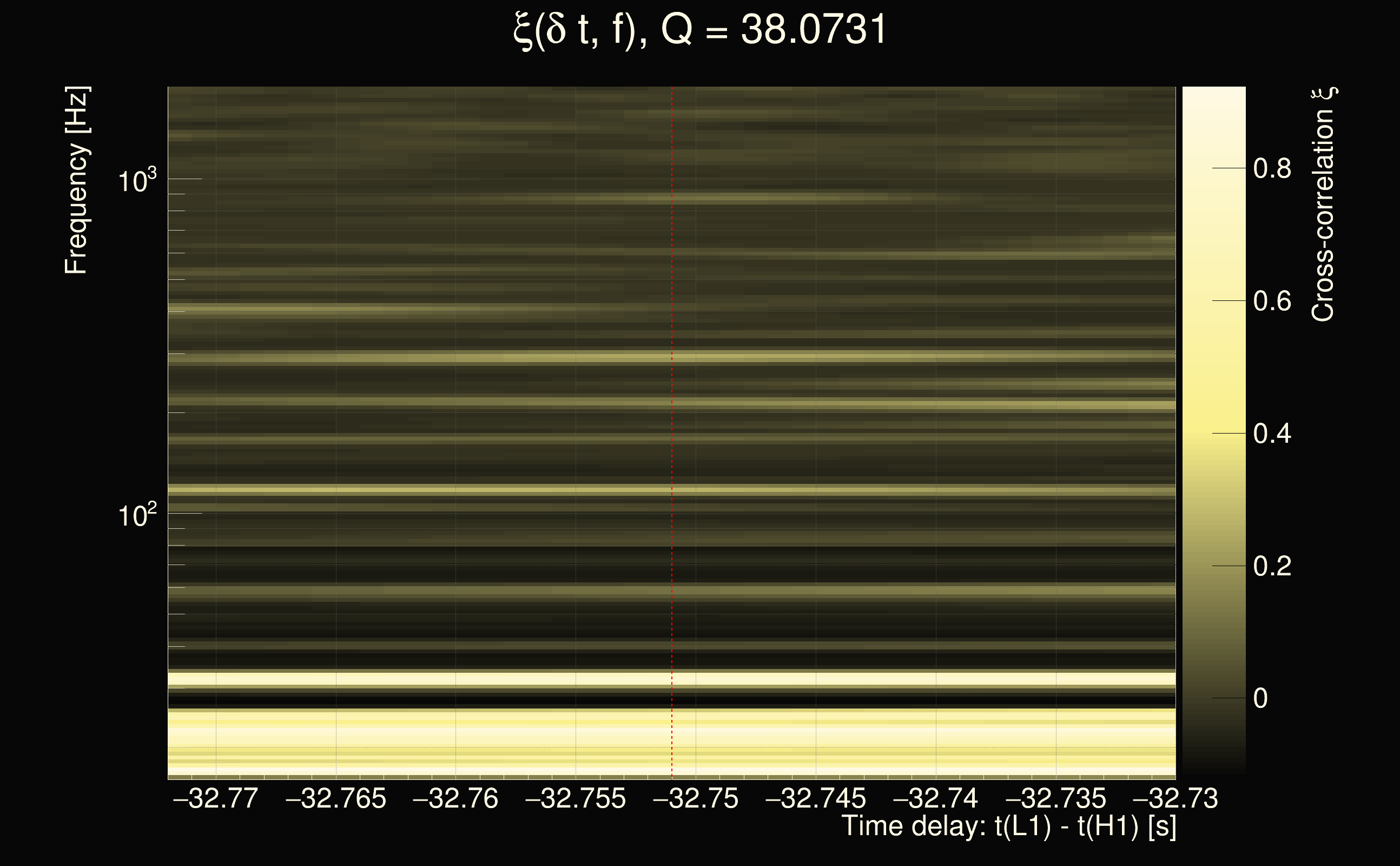Click the -32.76 time delay tick label
1400x866 pixels.
(x=455, y=798)
